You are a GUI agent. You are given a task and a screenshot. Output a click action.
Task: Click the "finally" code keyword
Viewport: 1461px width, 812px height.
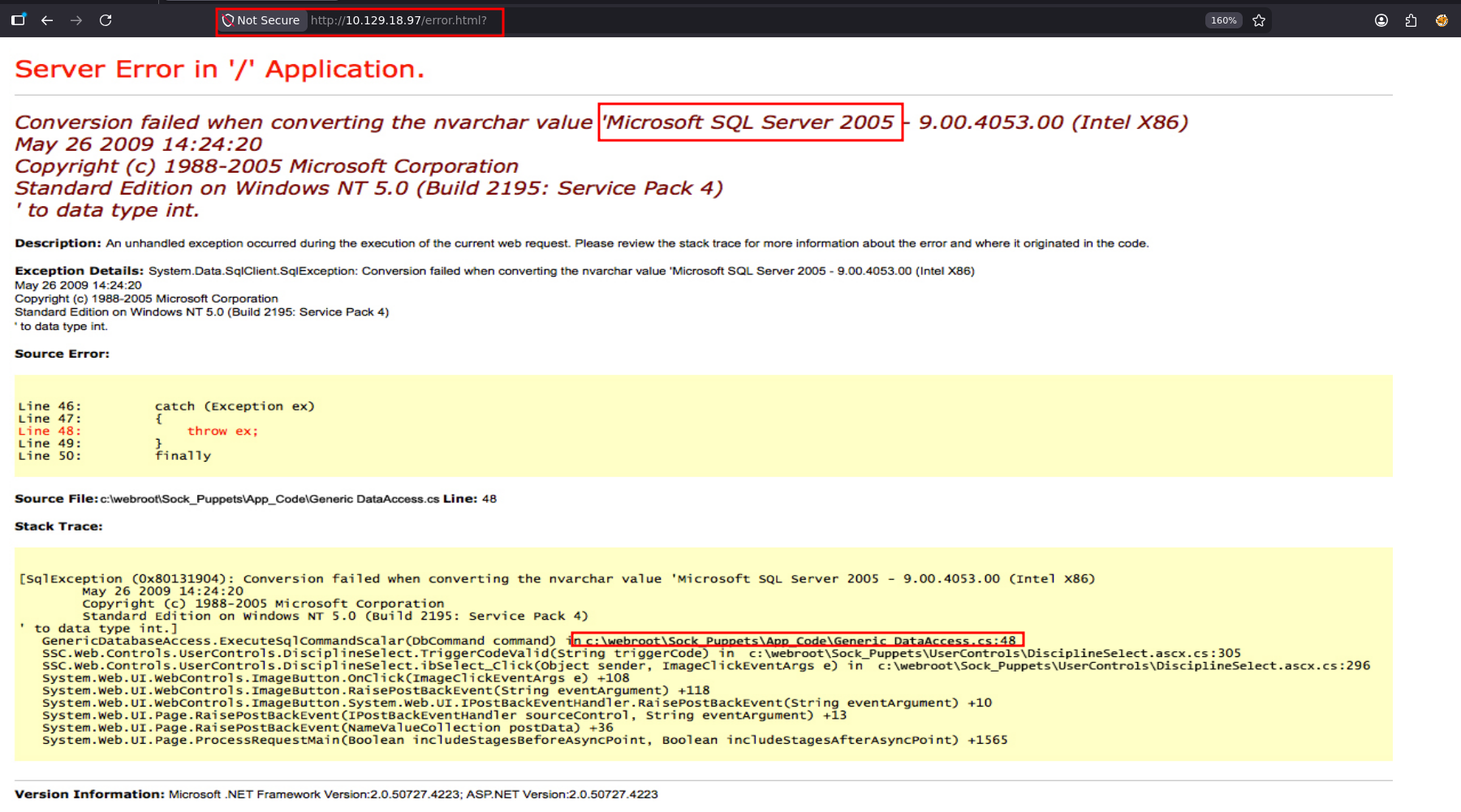183,456
